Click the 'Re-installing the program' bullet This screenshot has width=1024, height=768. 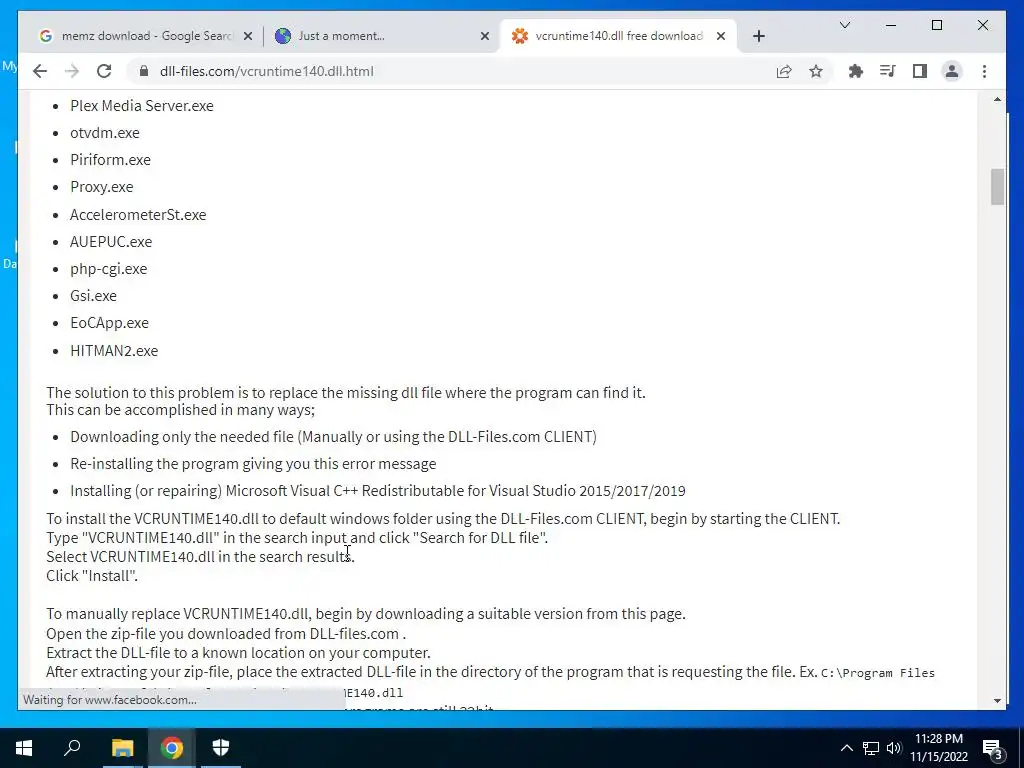[253, 464]
